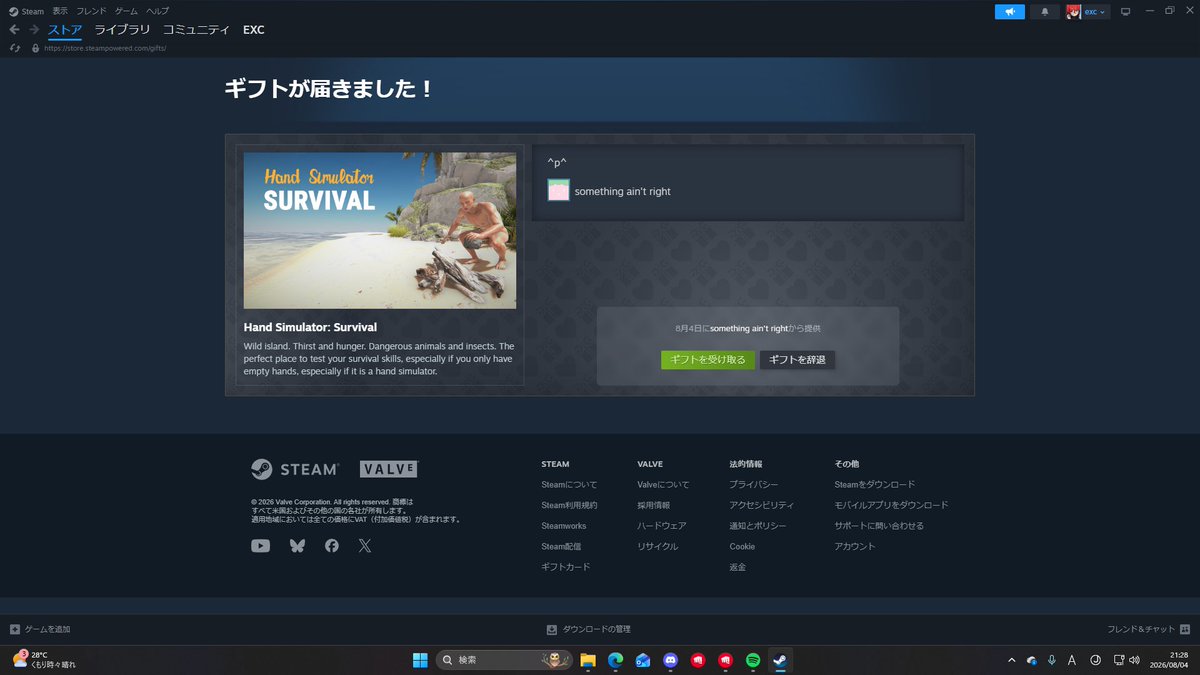Open the 返金 link
Screen dimensions: 1200x675
[738, 567]
